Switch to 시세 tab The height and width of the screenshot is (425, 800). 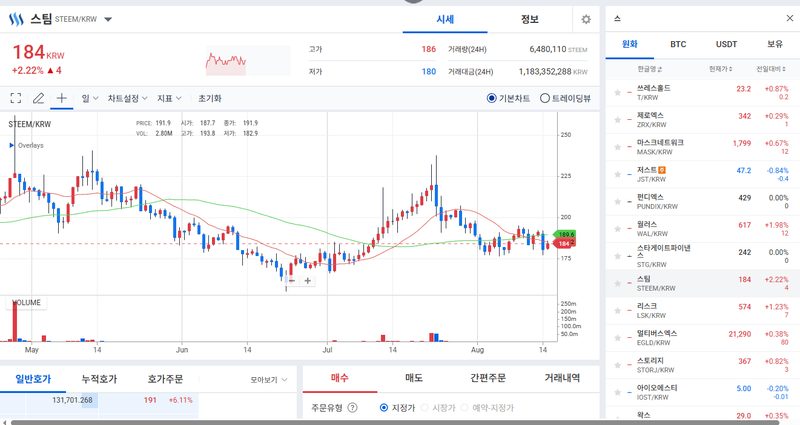[x=445, y=19]
